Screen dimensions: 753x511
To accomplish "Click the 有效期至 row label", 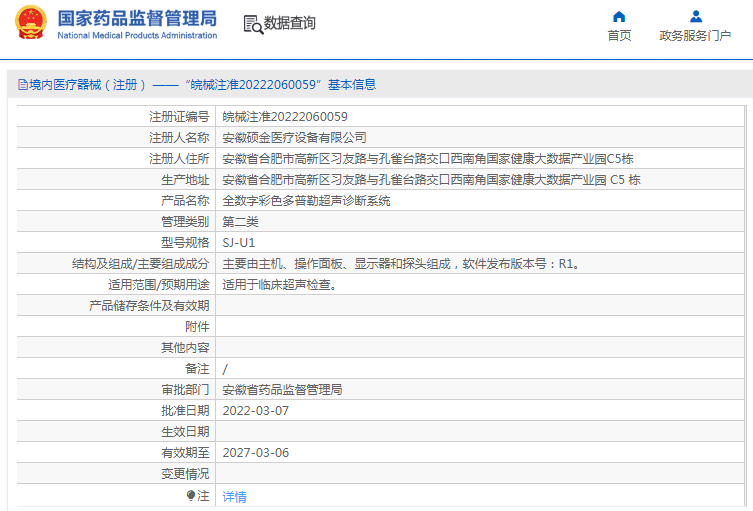I will tap(185, 453).
